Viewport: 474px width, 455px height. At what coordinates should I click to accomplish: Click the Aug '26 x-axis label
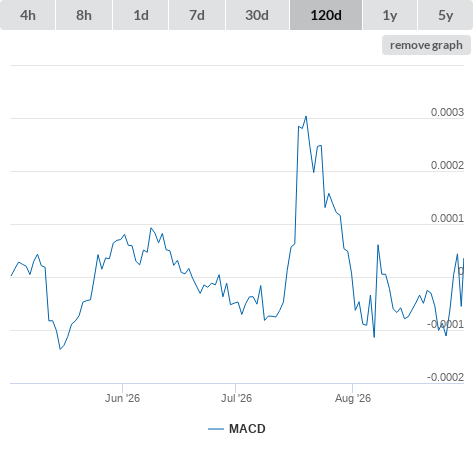pos(353,398)
